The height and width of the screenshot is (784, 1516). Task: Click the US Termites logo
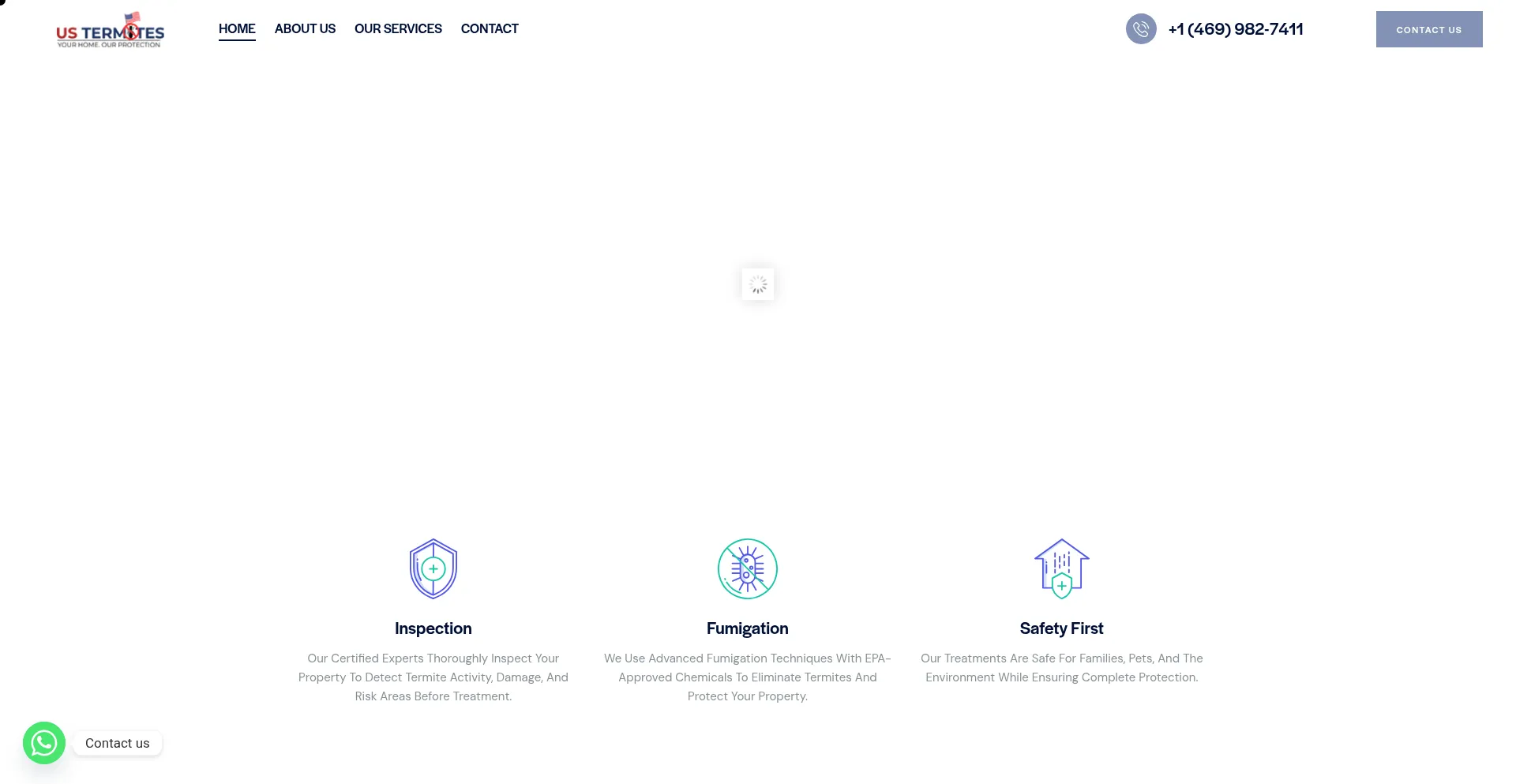click(110, 31)
